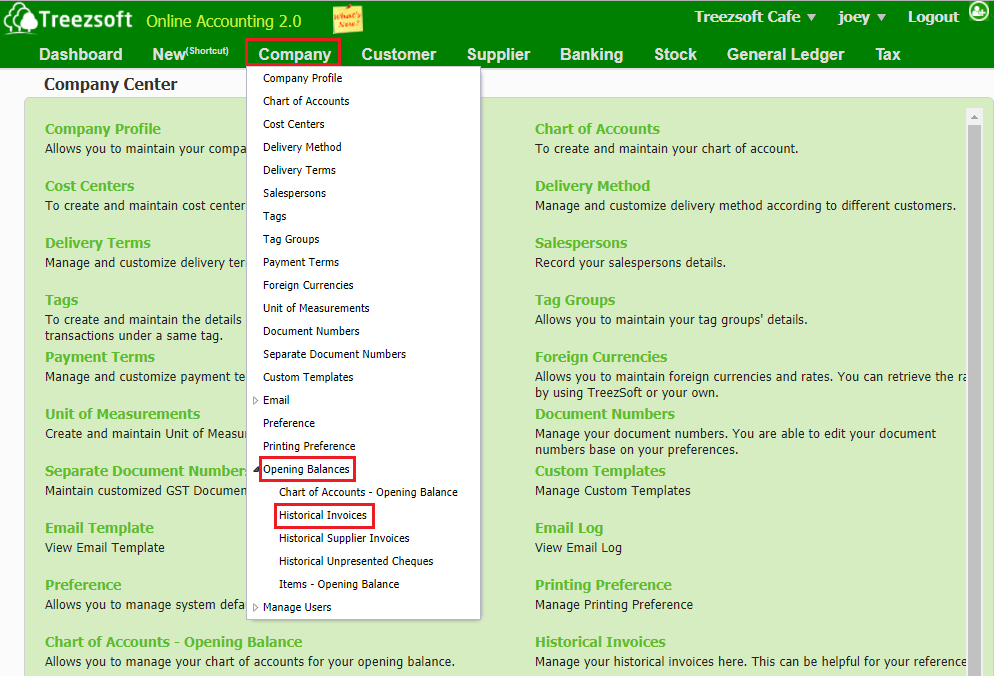This screenshot has width=994, height=676.
Task: Open the Custom Templates page heading link
Action: pyautogui.click(x=600, y=471)
